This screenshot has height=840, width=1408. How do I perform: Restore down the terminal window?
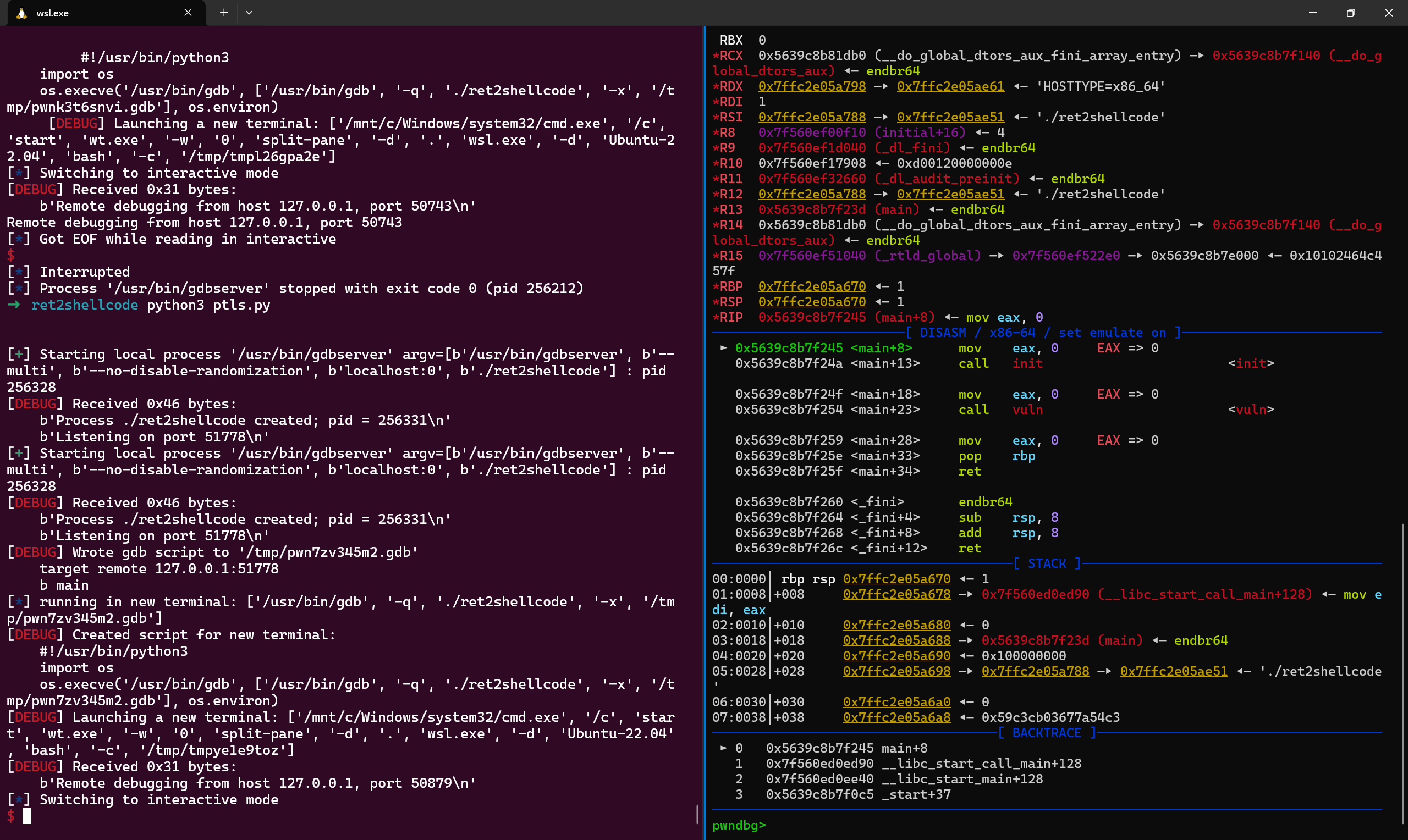pyautogui.click(x=1350, y=13)
